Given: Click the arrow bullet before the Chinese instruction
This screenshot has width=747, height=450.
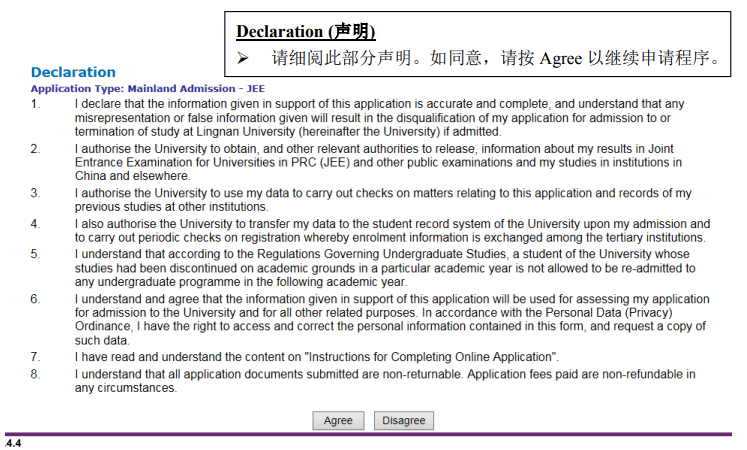Looking at the screenshot, I should (242, 58).
